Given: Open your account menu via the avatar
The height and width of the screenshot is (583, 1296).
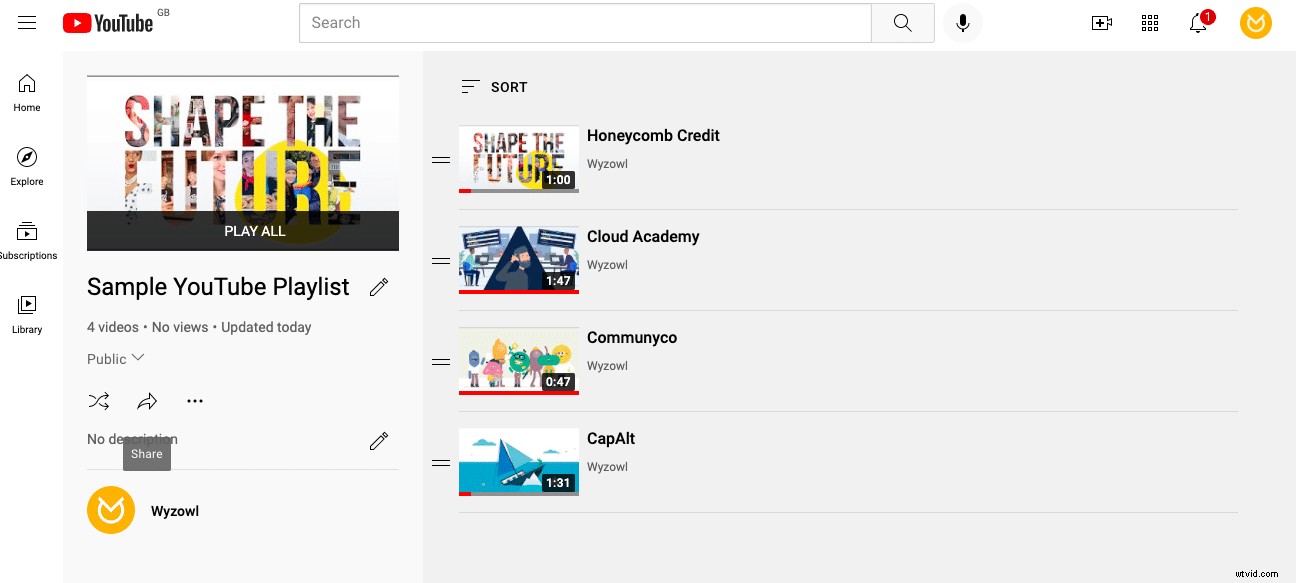Looking at the screenshot, I should coord(1256,22).
